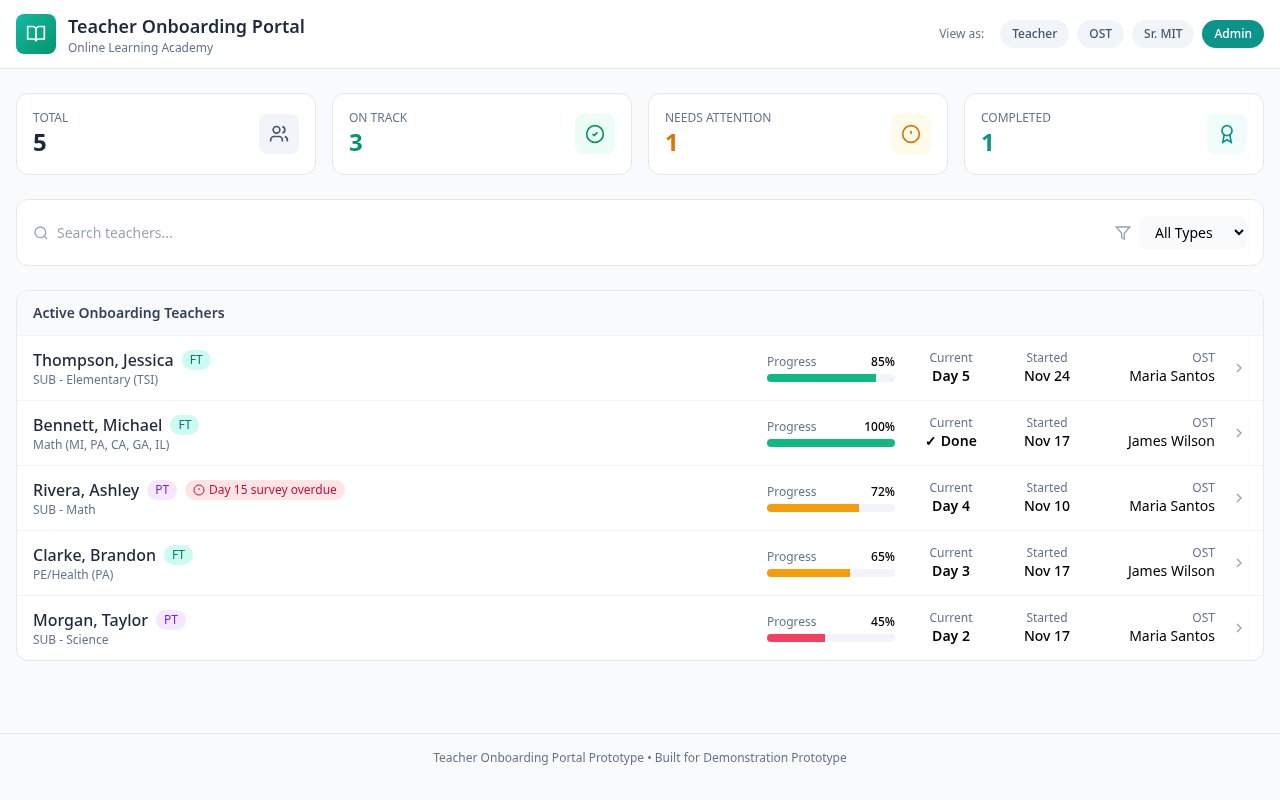Switch to the Teacher view
This screenshot has height=800, width=1280.
coord(1034,33)
